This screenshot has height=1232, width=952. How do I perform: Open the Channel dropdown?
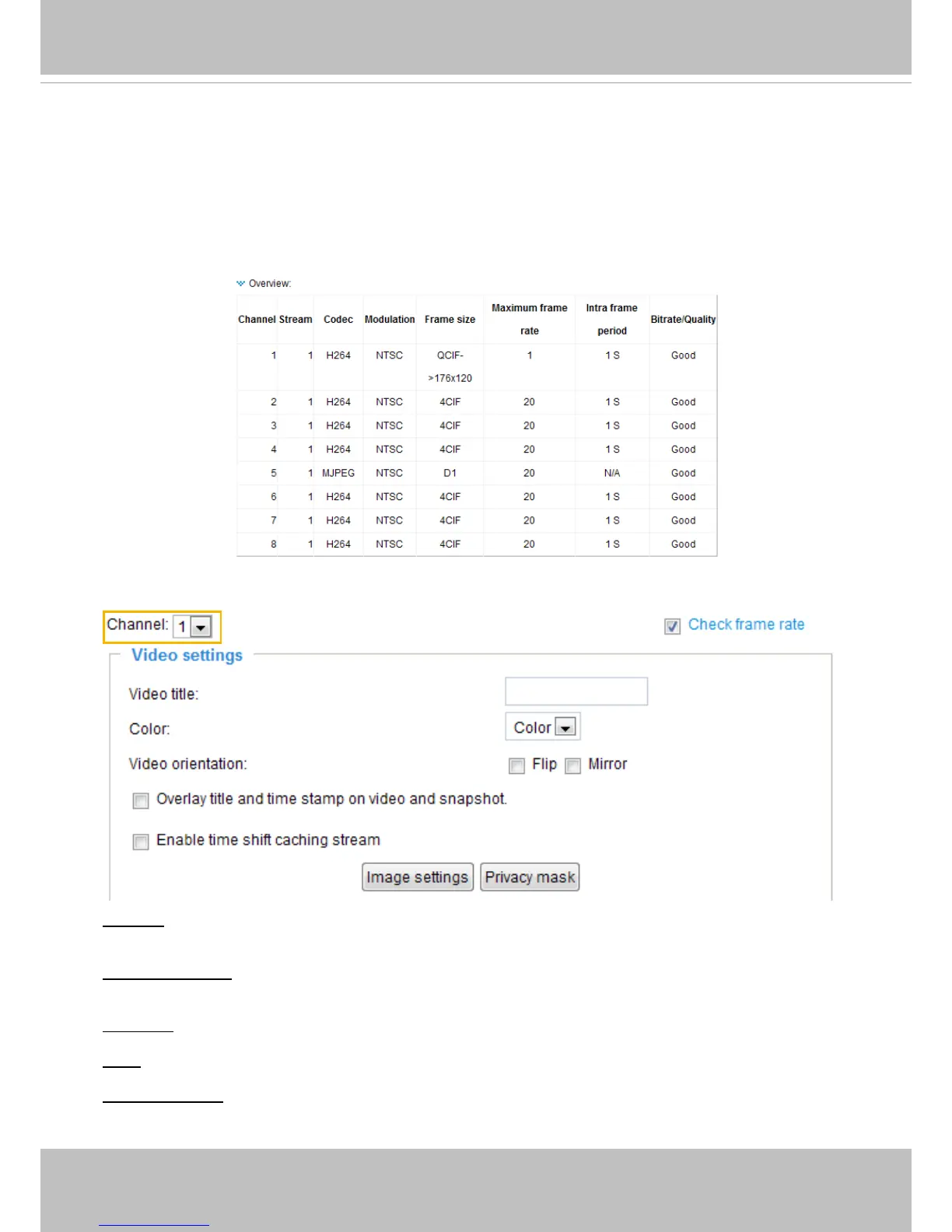(192, 627)
